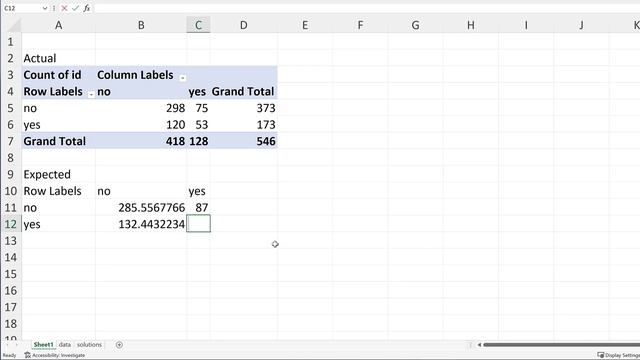Viewport: 640px width, 360px height.
Task: Expand the Name Box dropdown arrow
Action: pos(44,8)
